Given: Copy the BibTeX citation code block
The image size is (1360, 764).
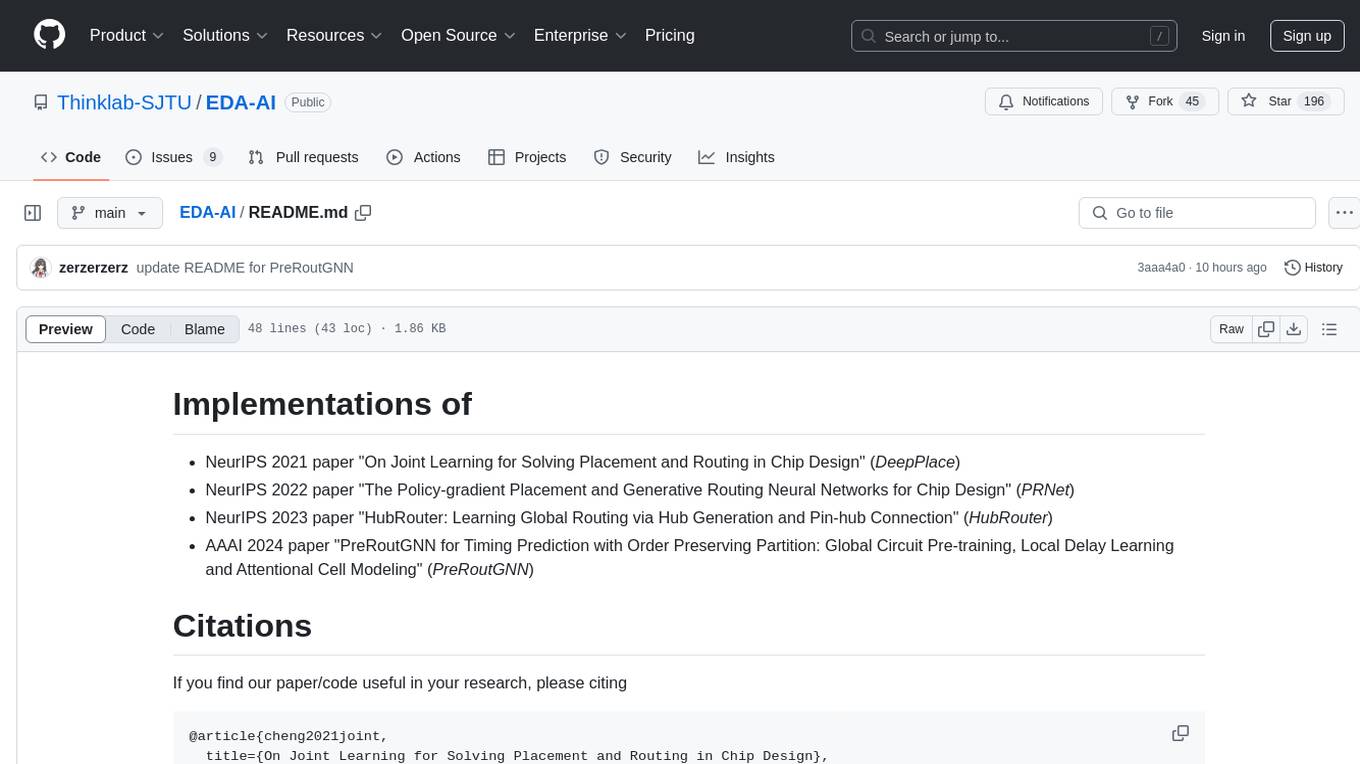Looking at the screenshot, I should click(1180, 733).
